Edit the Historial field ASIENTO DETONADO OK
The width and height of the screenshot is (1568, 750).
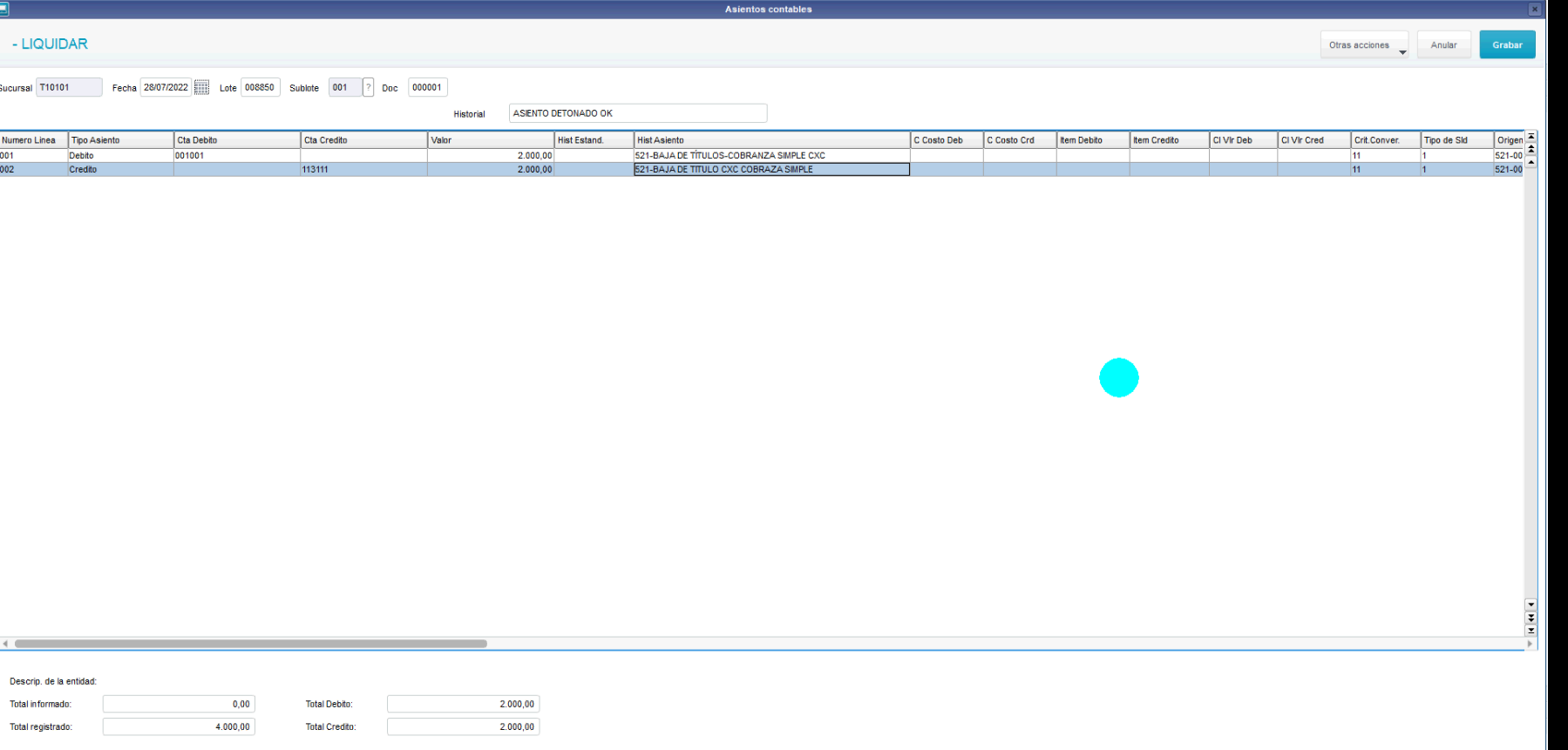pos(638,113)
